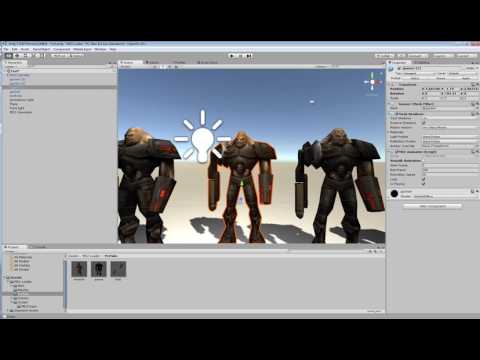Toggle the Is Playing checkbox
The image size is (480, 360).
(x=424, y=184)
